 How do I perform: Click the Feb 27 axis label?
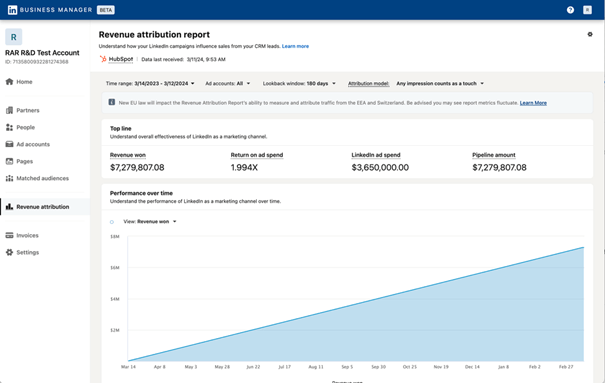[x=566, y=367]
